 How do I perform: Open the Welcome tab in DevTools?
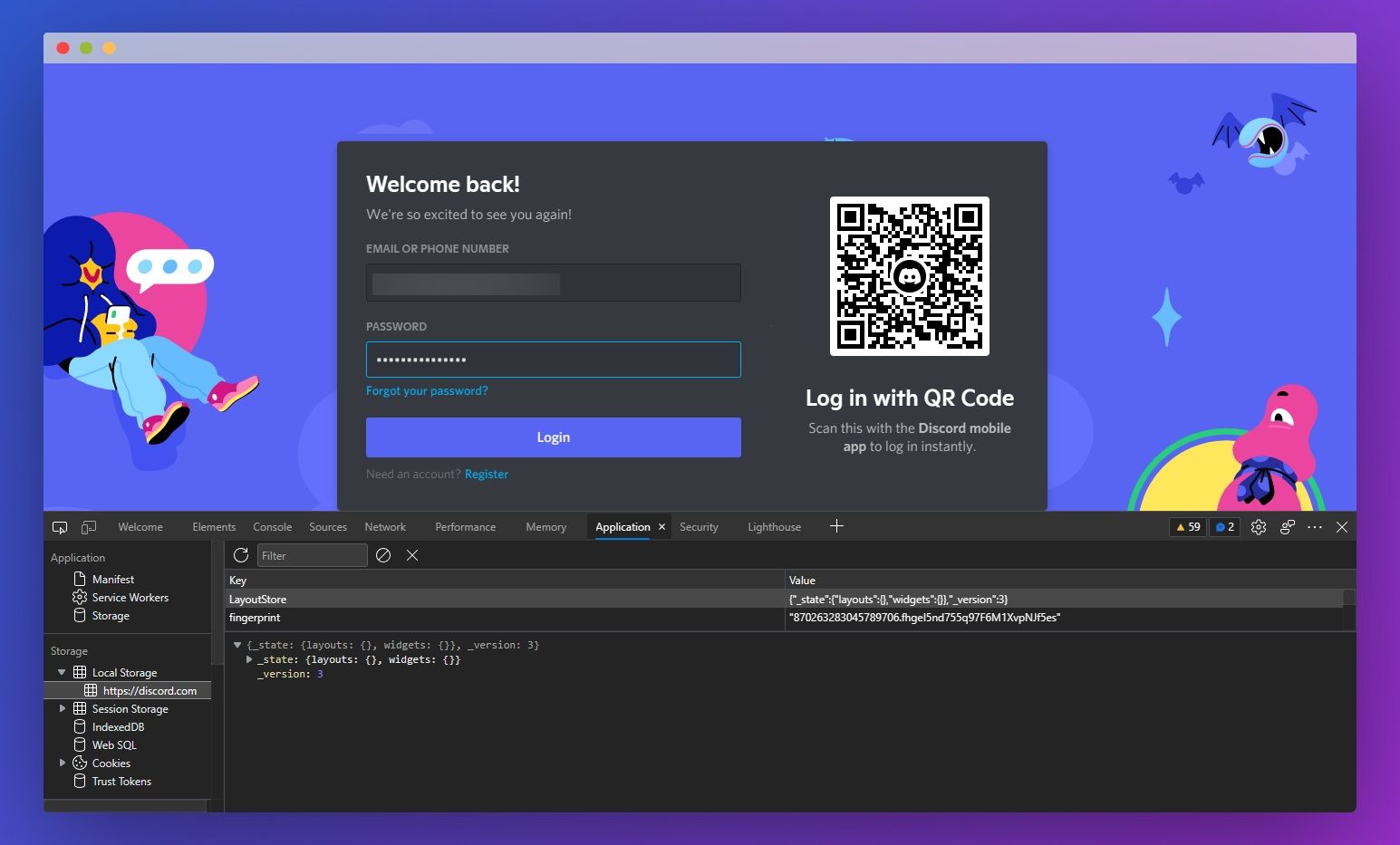point(140,527)
